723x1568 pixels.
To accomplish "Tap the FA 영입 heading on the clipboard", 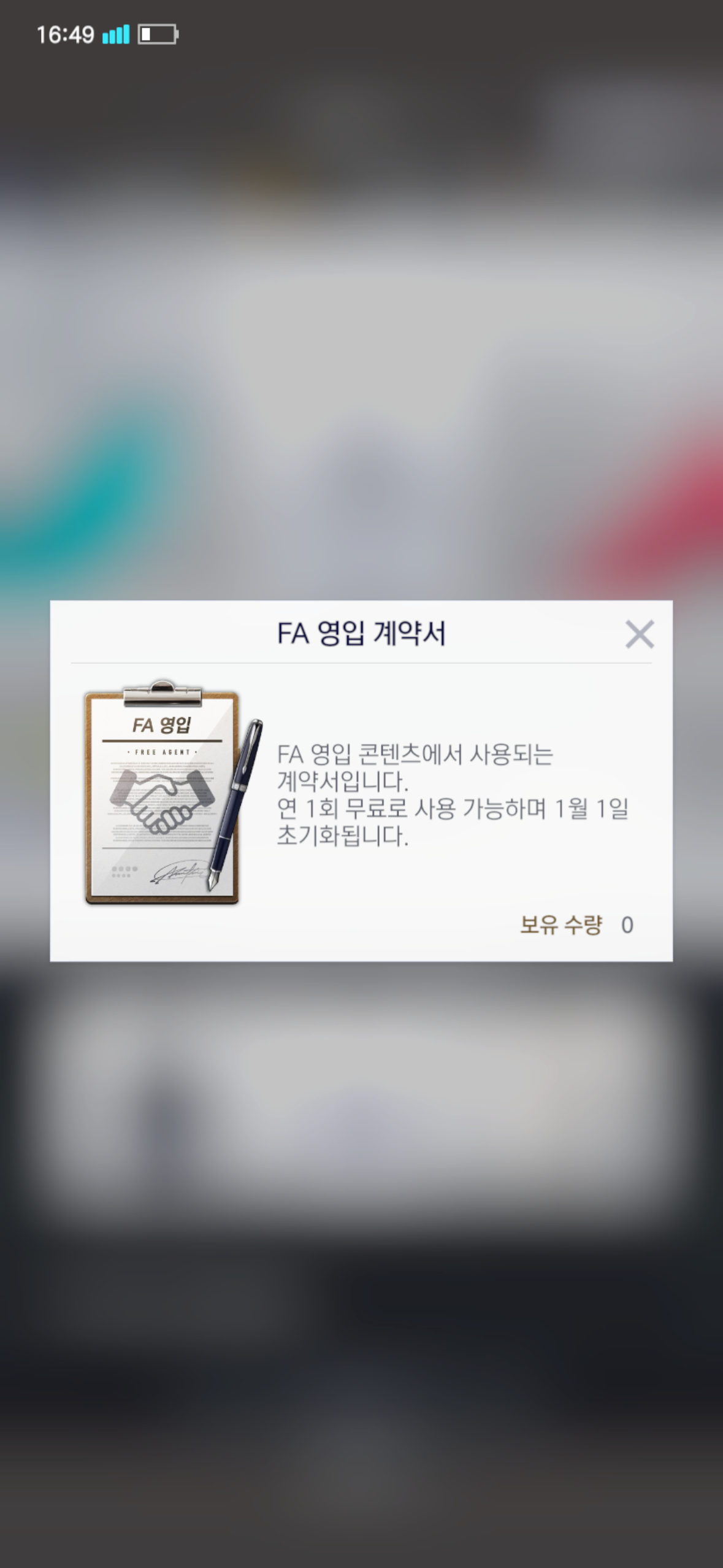I will coord(162,725).
